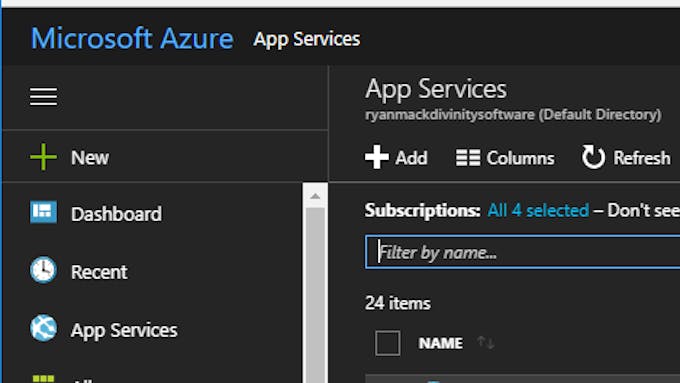680x383 pixels.
Task: Click the white plus Add icon
Action: pos(376,157)
